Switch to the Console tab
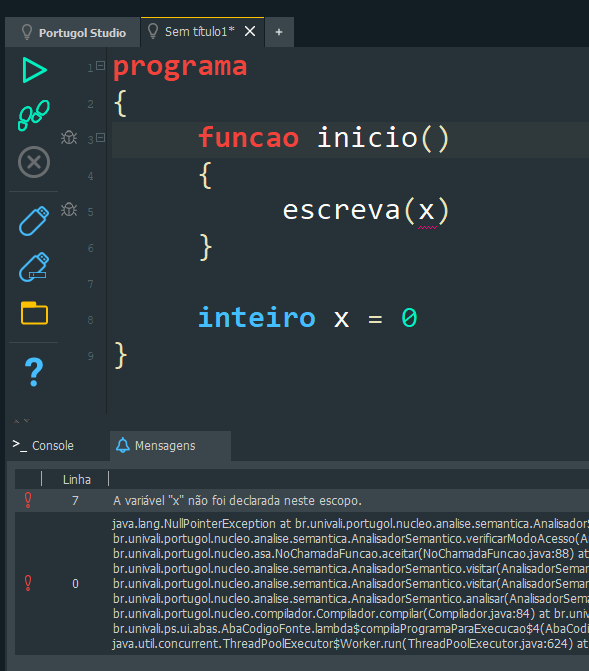This screenshot has width=589, height=671. (x=44, y=445)
